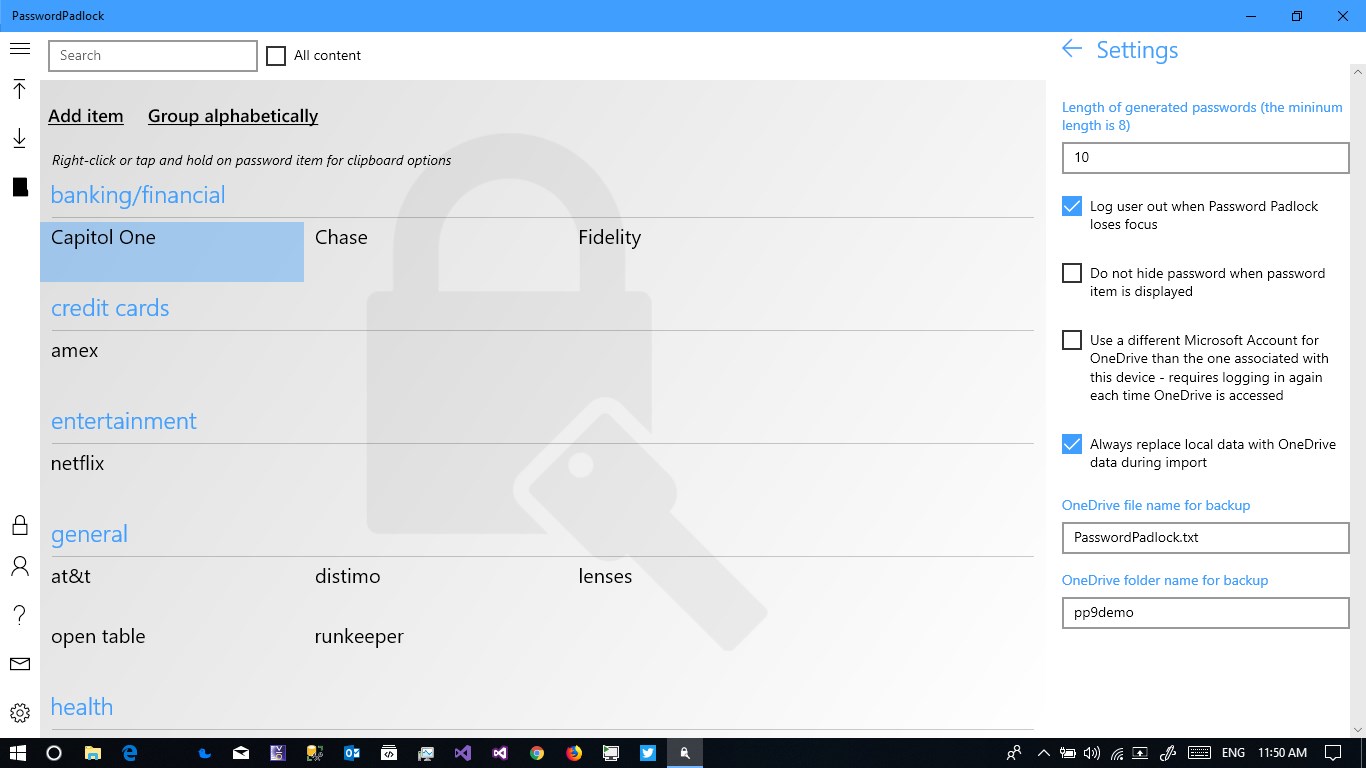Select the black square icon in the sidebar
Screen dimensions: 1366x768
[19, 186]
